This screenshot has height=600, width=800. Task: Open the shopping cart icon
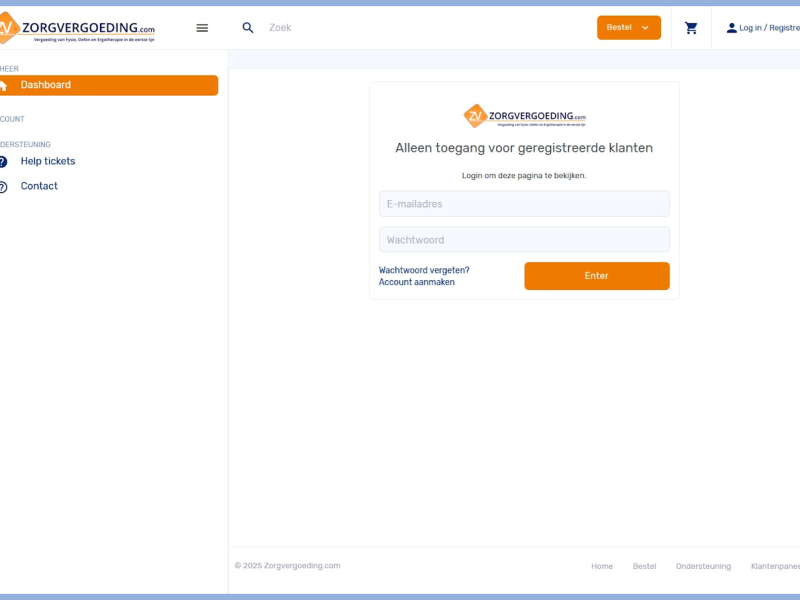click(691, 28)
